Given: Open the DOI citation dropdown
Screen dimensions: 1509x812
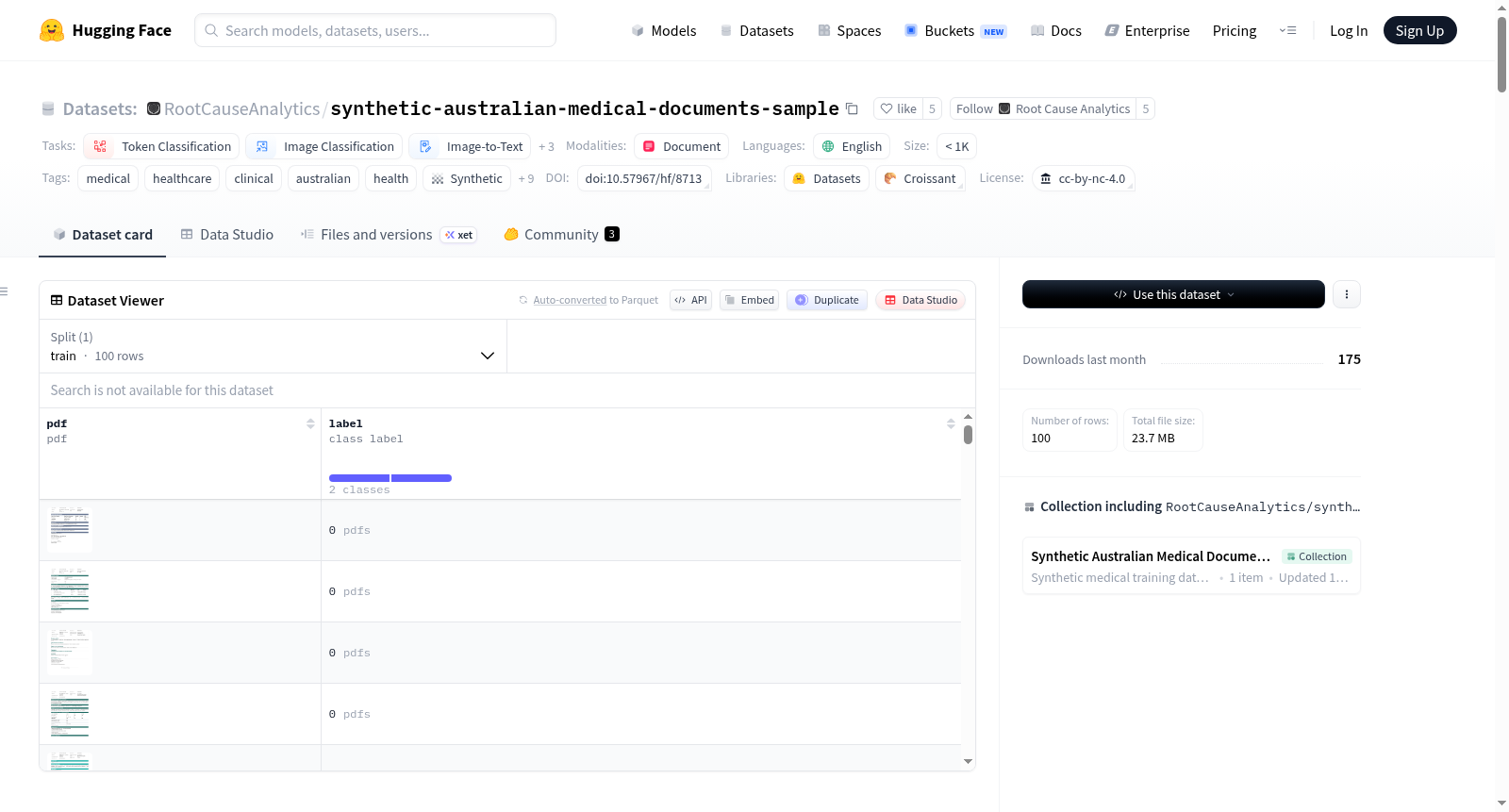Looking at the screenshot, I should (644, 178).
